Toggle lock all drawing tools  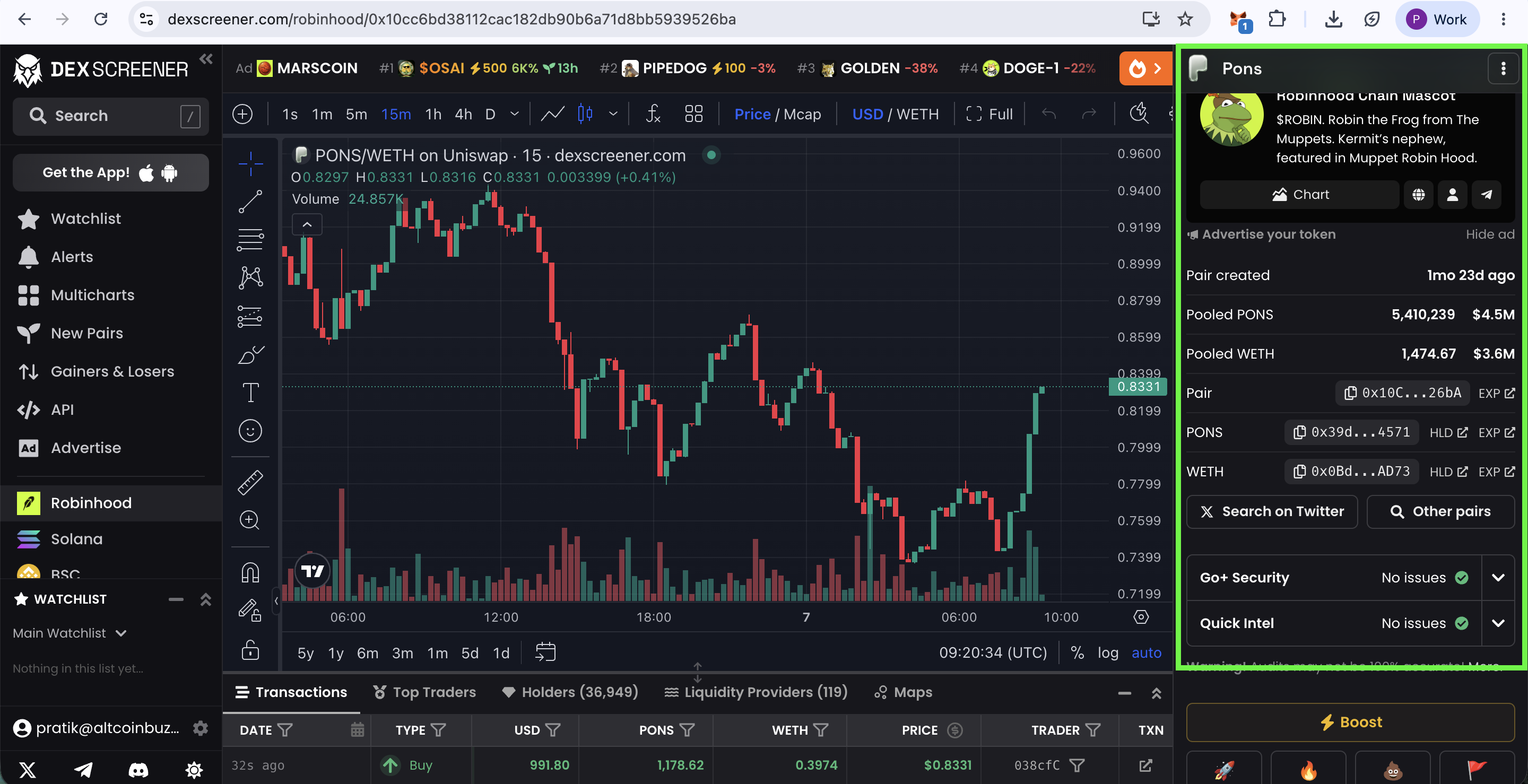pyautogui.click(x=250, y=650)
